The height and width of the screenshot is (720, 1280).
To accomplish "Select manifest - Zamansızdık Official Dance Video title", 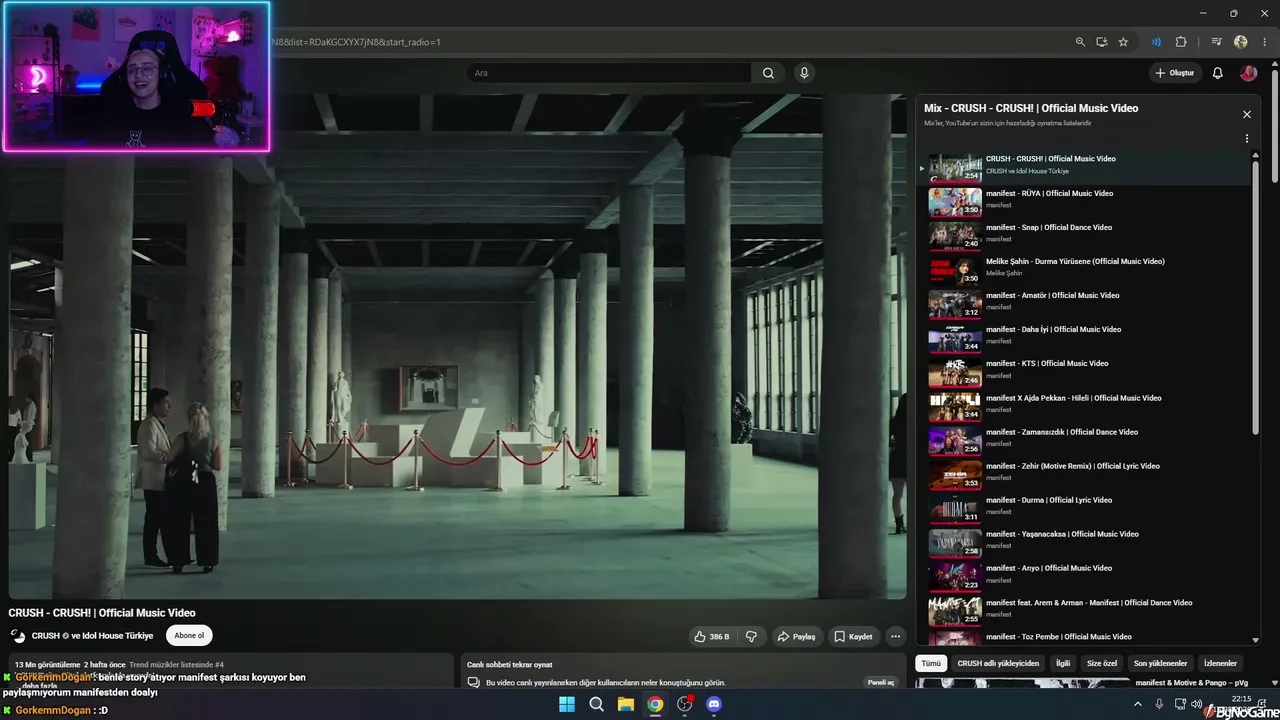I will [x=1062, y=432].
